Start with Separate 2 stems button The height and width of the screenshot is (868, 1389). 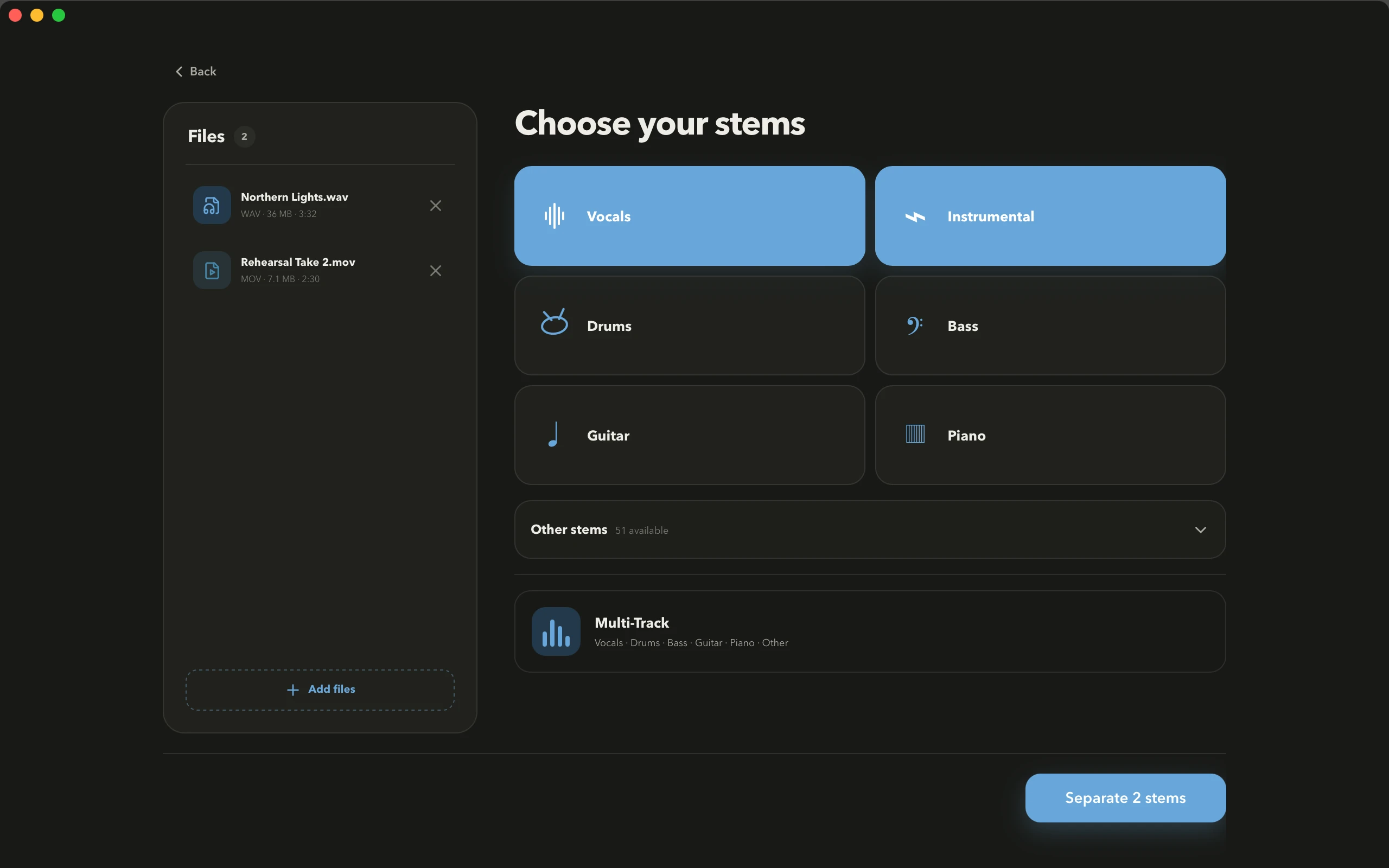click(1125, 798)
